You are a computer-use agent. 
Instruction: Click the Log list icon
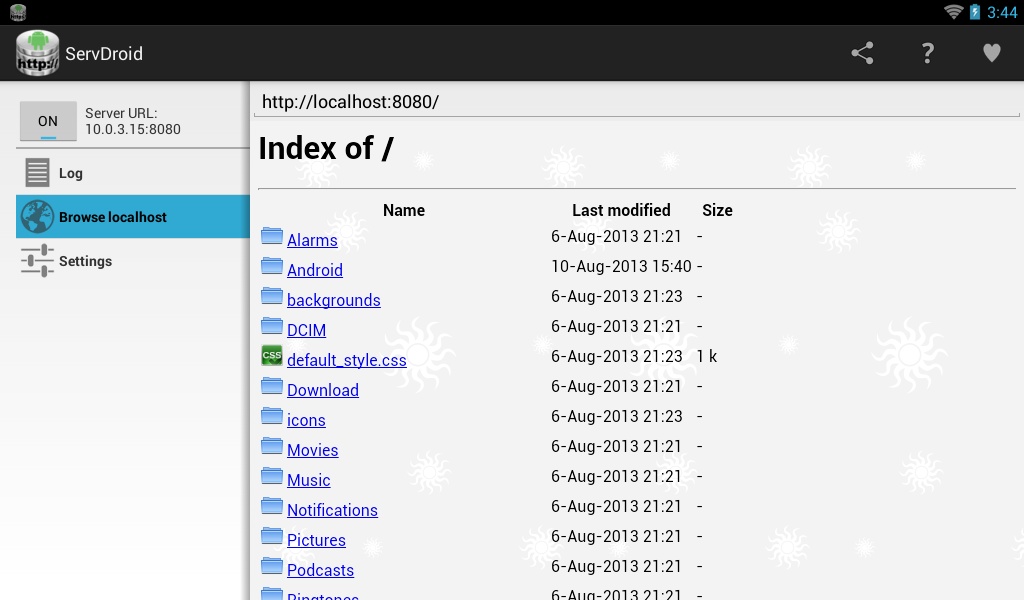[37, 173]
